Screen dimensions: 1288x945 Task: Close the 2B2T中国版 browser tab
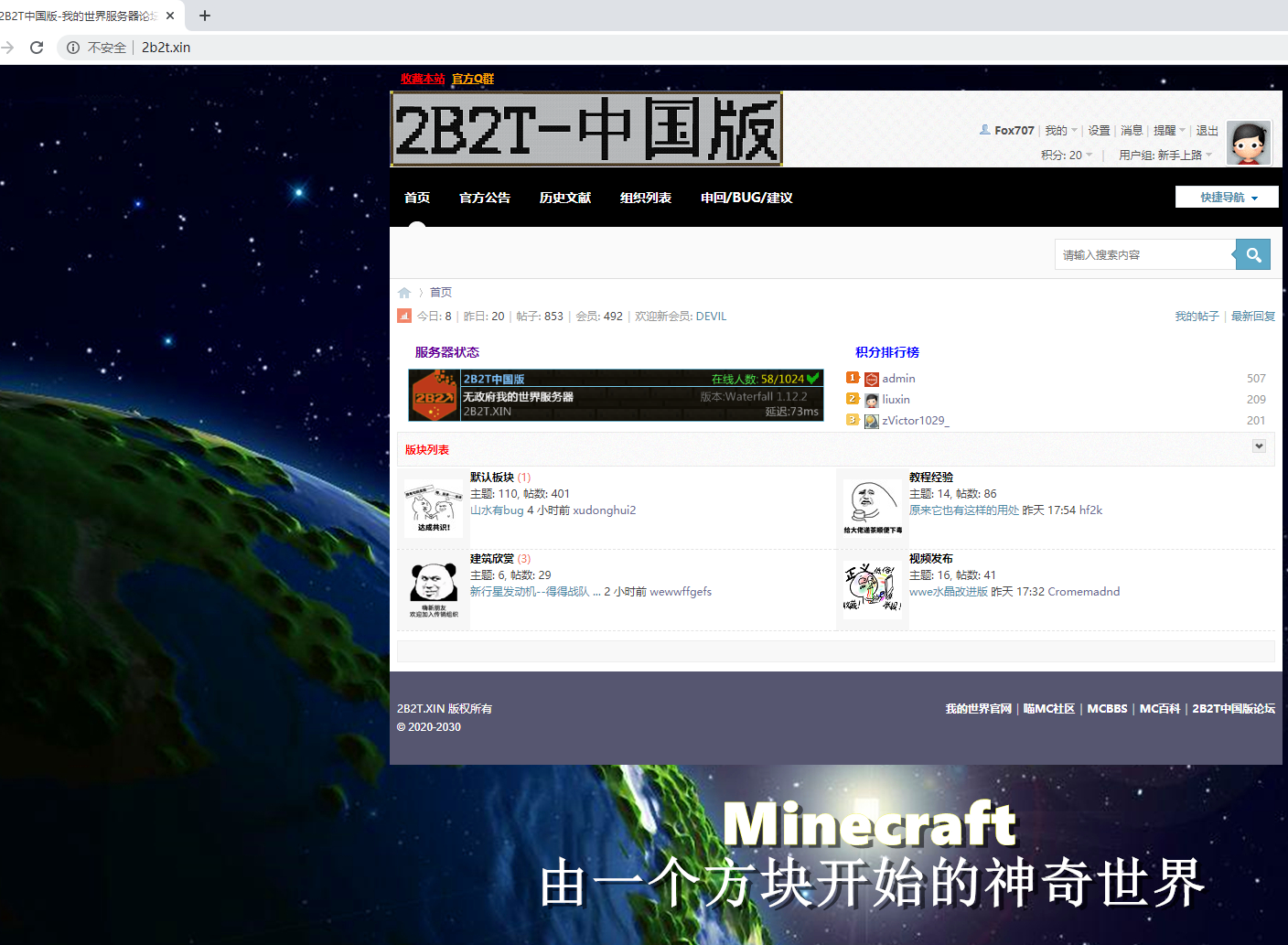[170, 16]
